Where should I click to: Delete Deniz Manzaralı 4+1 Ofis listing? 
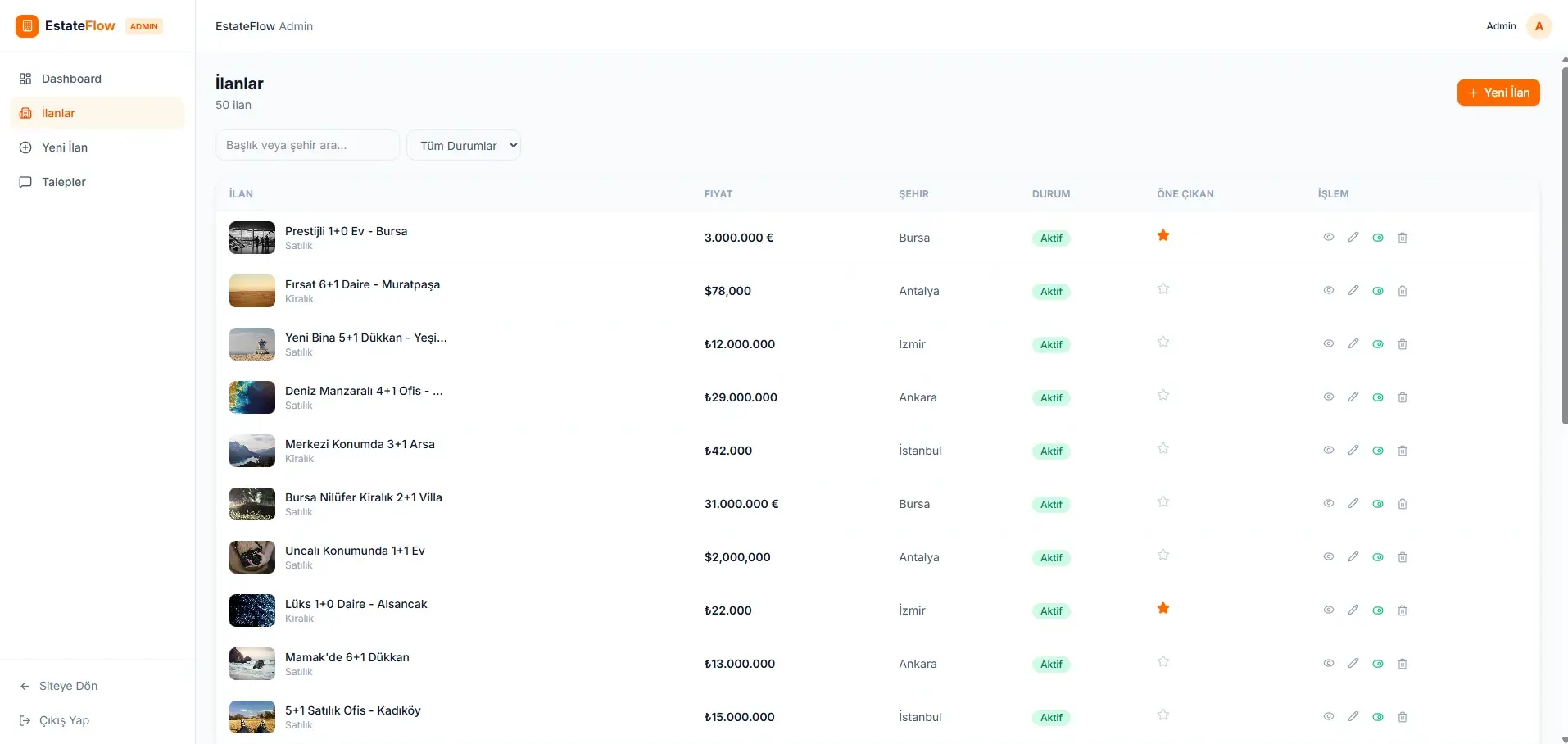click(1403, 397)
